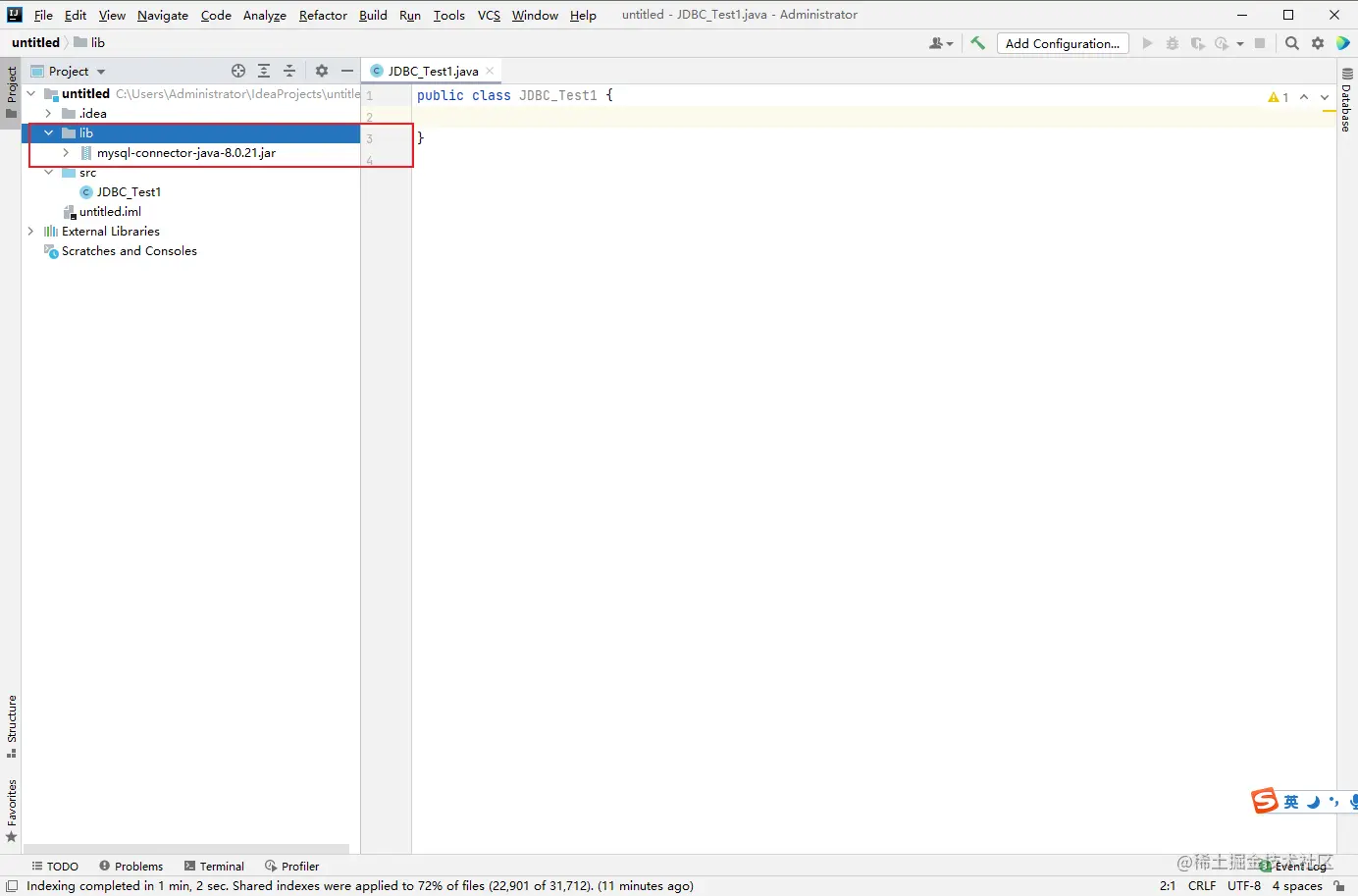
Task: Toggle the Favorites side tab
Action: point(11,811)
